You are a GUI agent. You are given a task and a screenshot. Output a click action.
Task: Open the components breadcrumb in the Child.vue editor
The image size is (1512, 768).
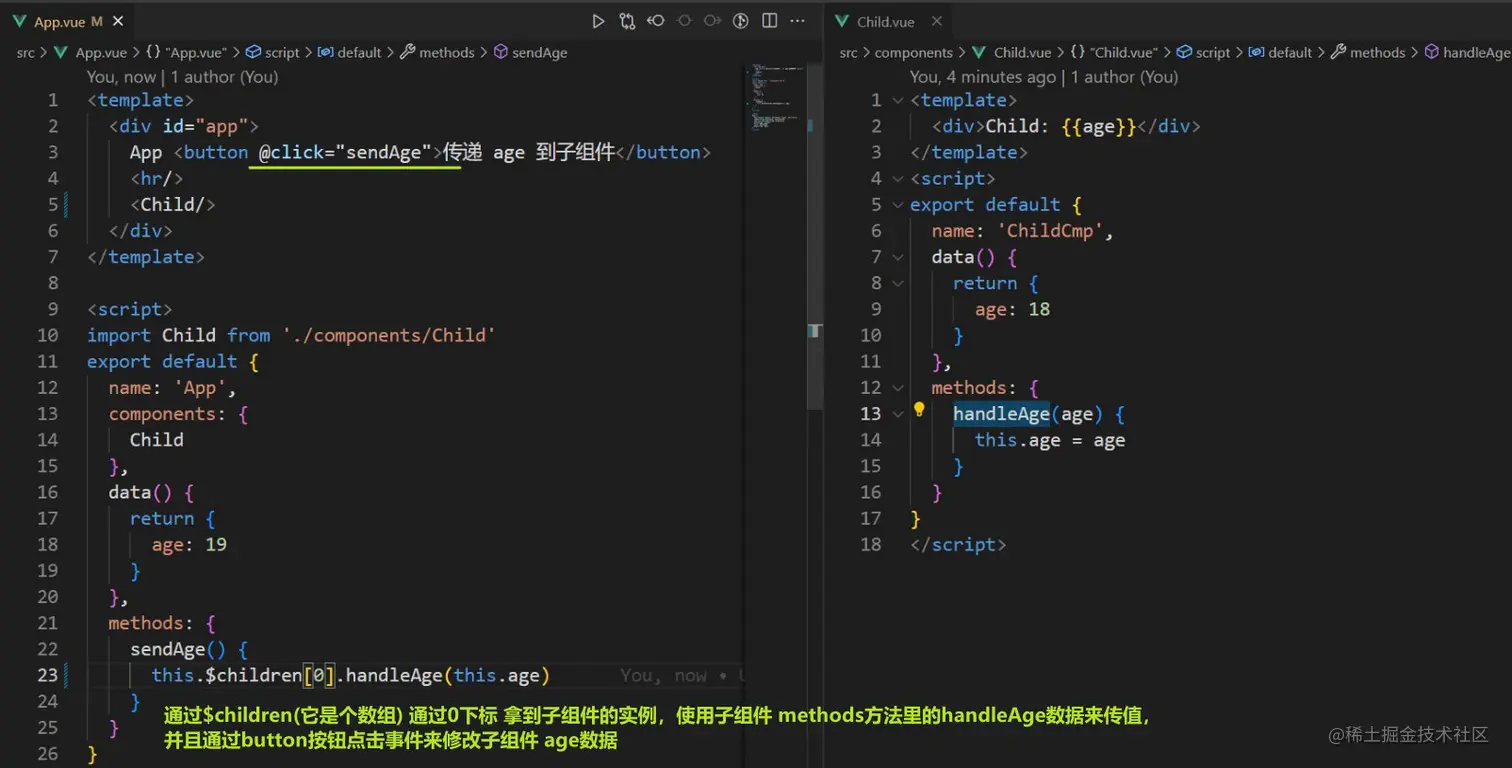(914, 52)
